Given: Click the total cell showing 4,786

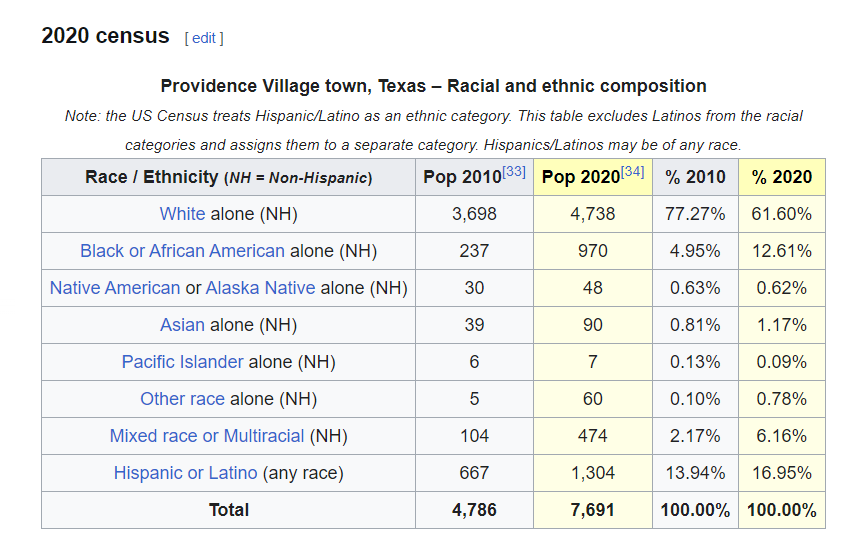Looking at the screenshot, I should click(x=474, y=510).
